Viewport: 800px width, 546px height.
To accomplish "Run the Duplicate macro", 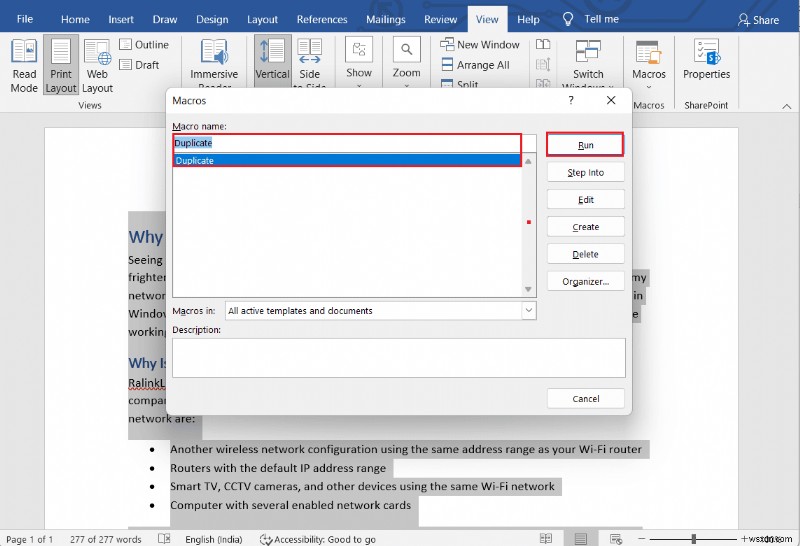I will coord(585,145).
